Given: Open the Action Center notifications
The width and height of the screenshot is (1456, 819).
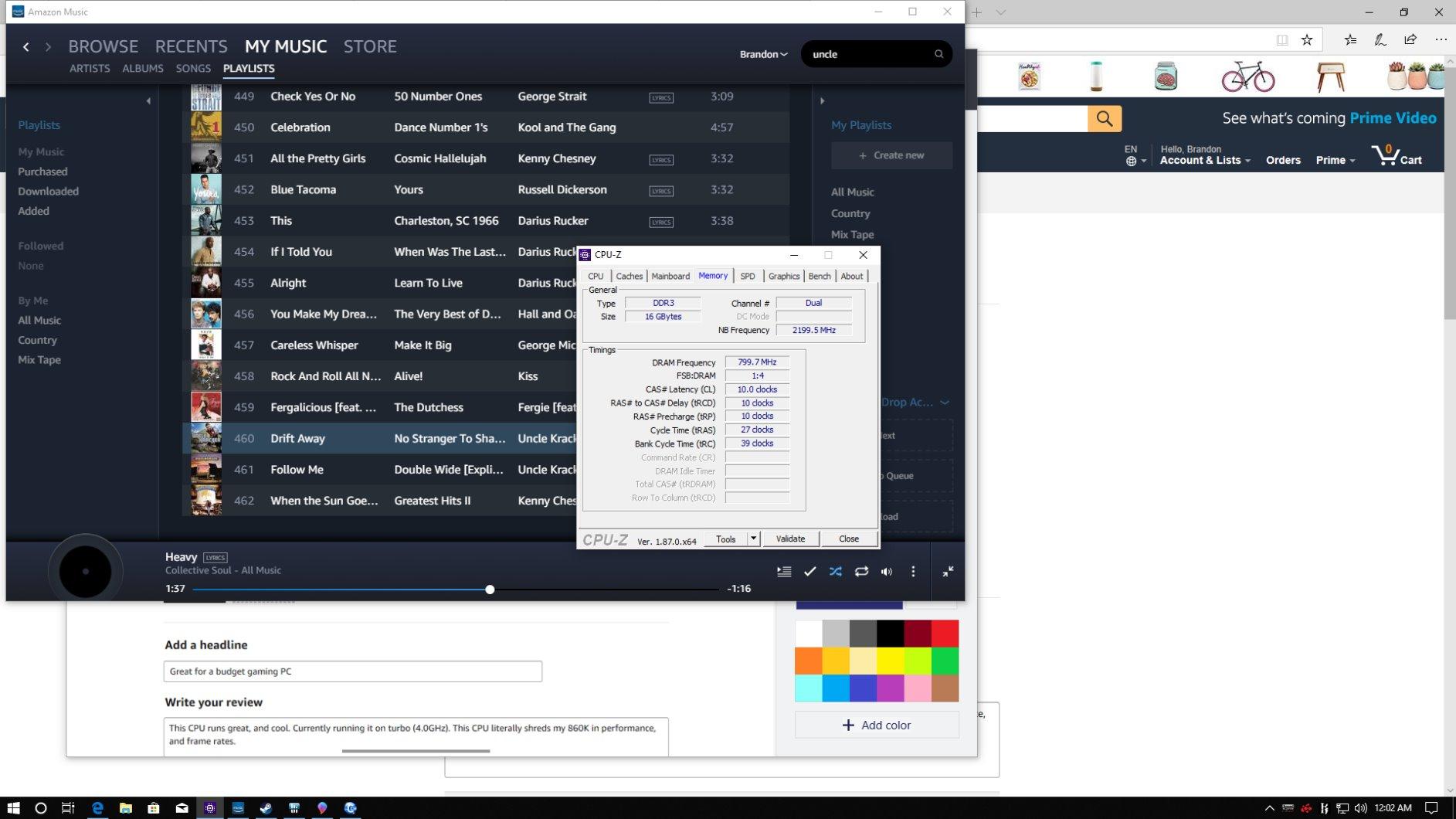Looking at the screenshot, I should [x=1431, y=808].
